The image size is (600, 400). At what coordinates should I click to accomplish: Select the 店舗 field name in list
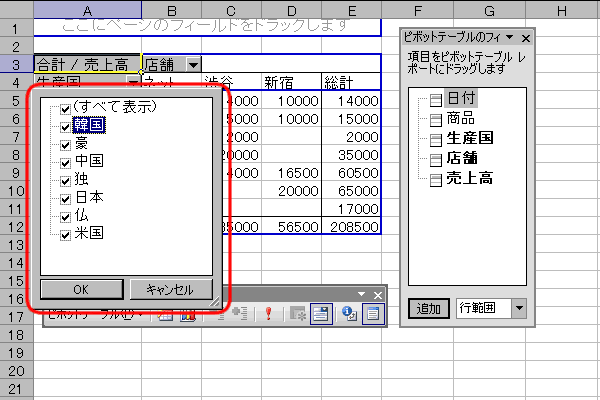coord(462,158)
